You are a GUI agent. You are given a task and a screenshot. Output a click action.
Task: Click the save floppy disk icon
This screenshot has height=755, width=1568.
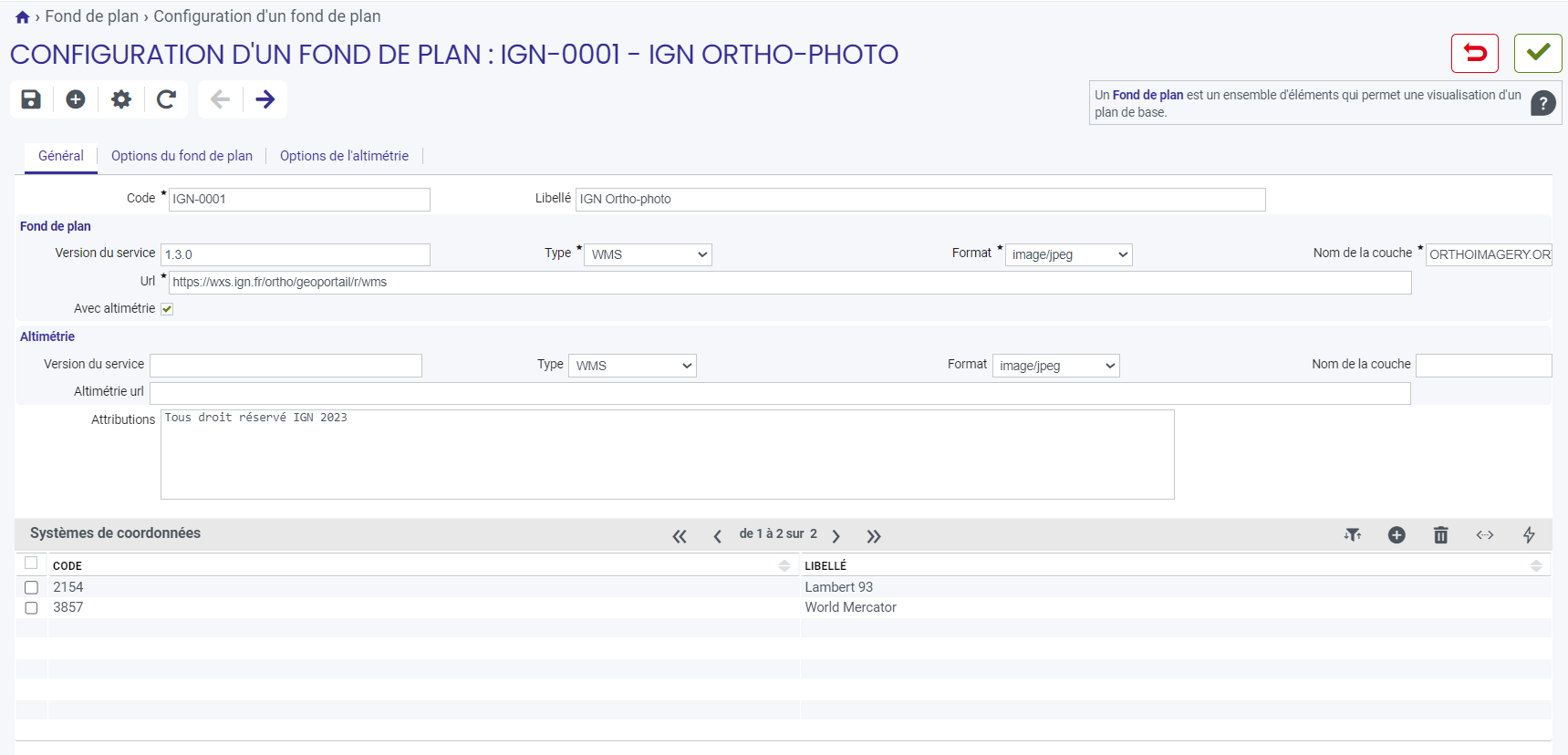tap(31, 99)
